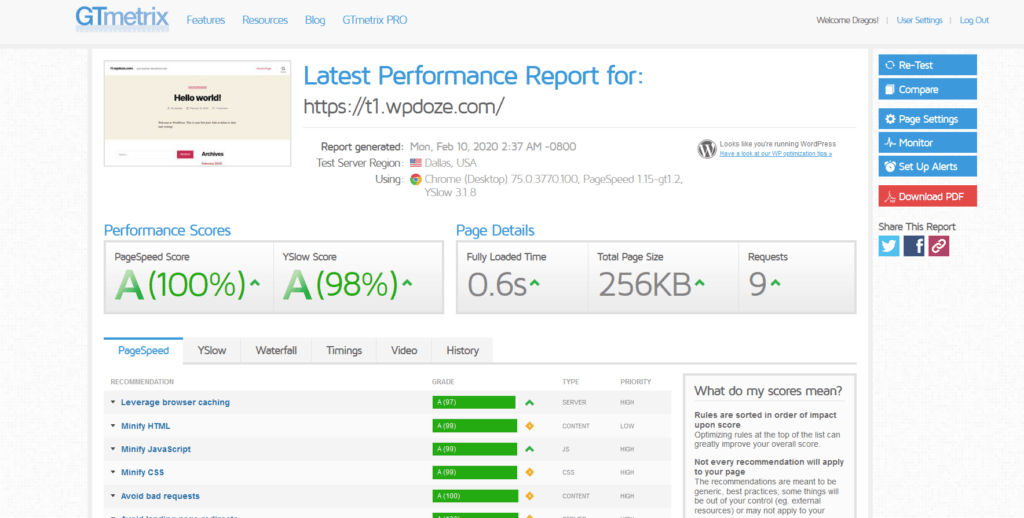Open User Settings link

pos(920,20)
